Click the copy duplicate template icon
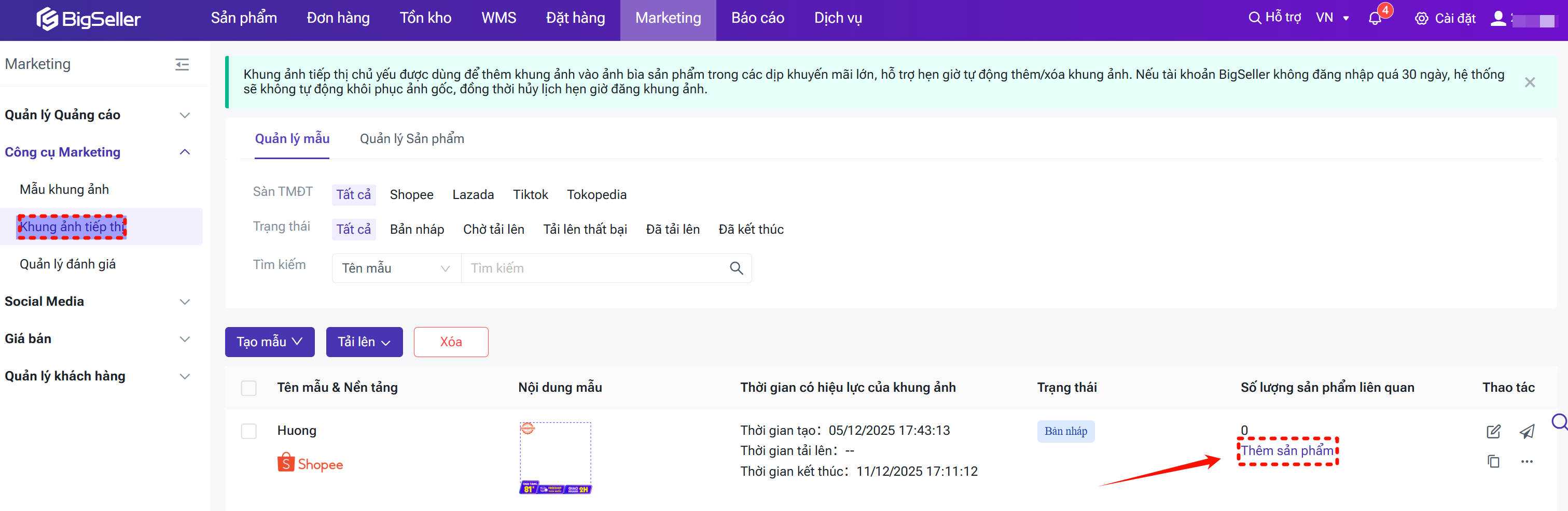This screenshot has height=511, width=1568. [x=1493, y=461]
